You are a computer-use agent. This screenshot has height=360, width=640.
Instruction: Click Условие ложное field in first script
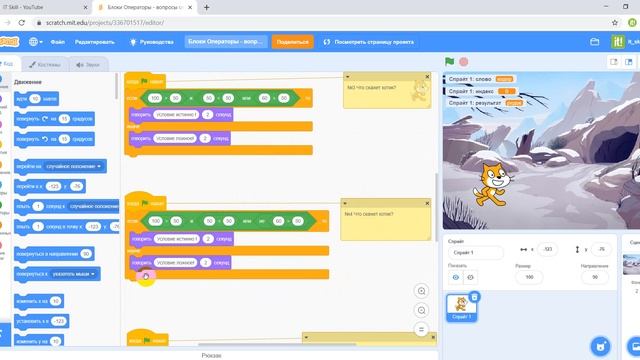pyautogui.click(x=176, y=139)
